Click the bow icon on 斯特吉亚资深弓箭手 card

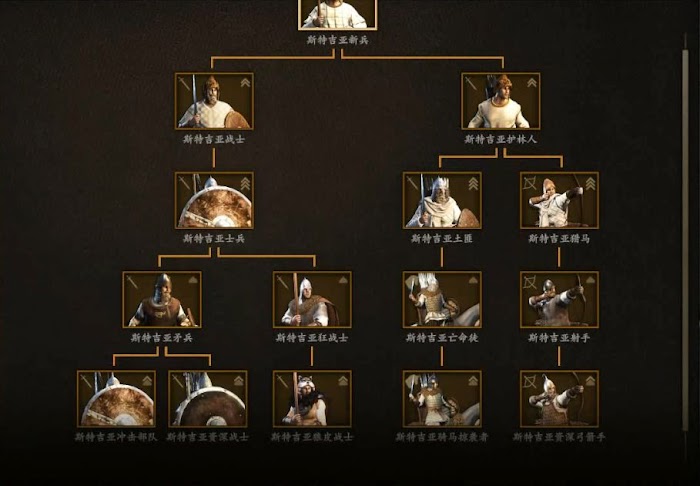(529, 381)
